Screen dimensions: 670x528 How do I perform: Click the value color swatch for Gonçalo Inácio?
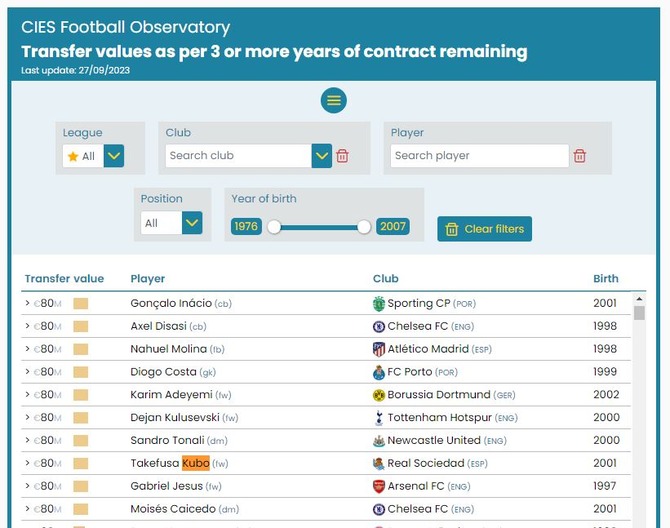point(81,304)
